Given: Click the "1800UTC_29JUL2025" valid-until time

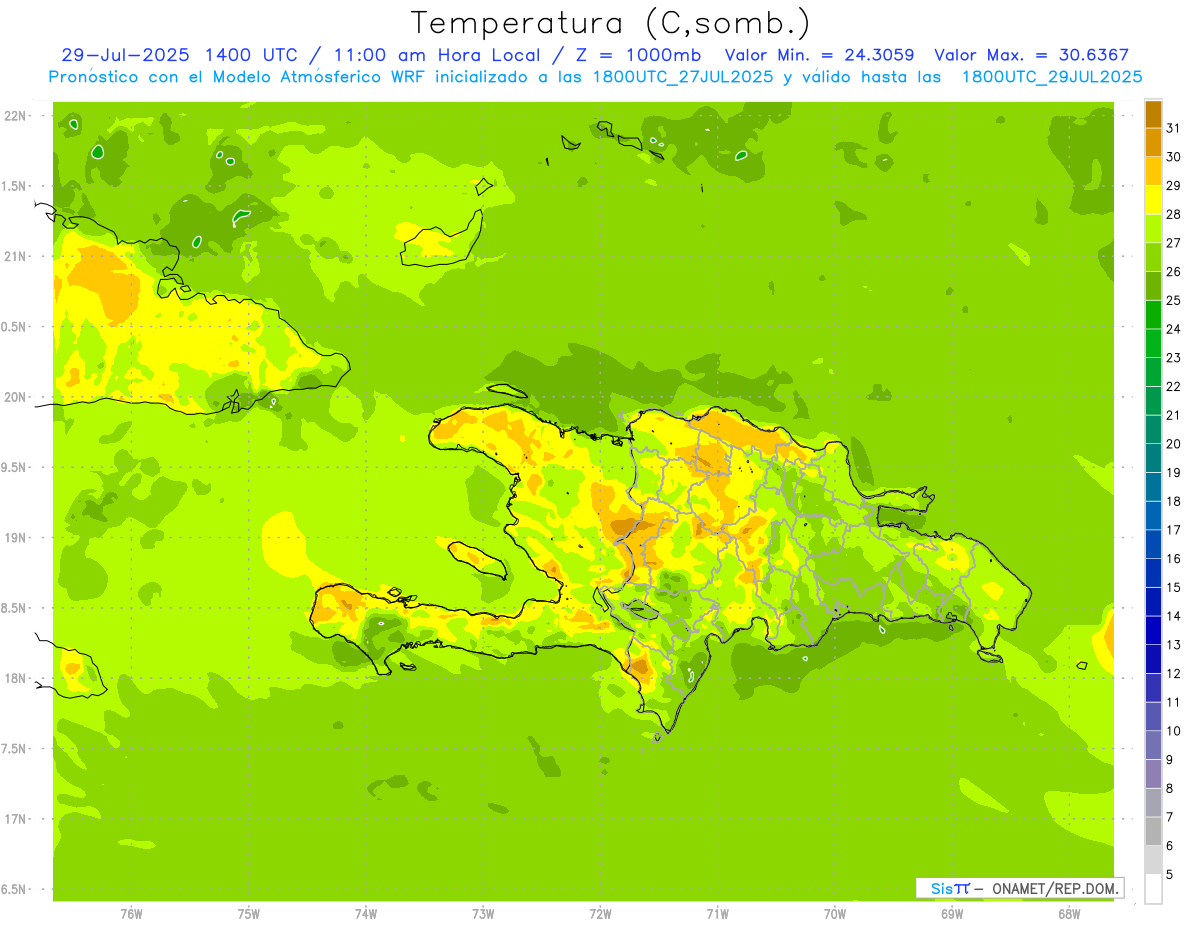Looking at the screenshot, I should [1052, 77].
